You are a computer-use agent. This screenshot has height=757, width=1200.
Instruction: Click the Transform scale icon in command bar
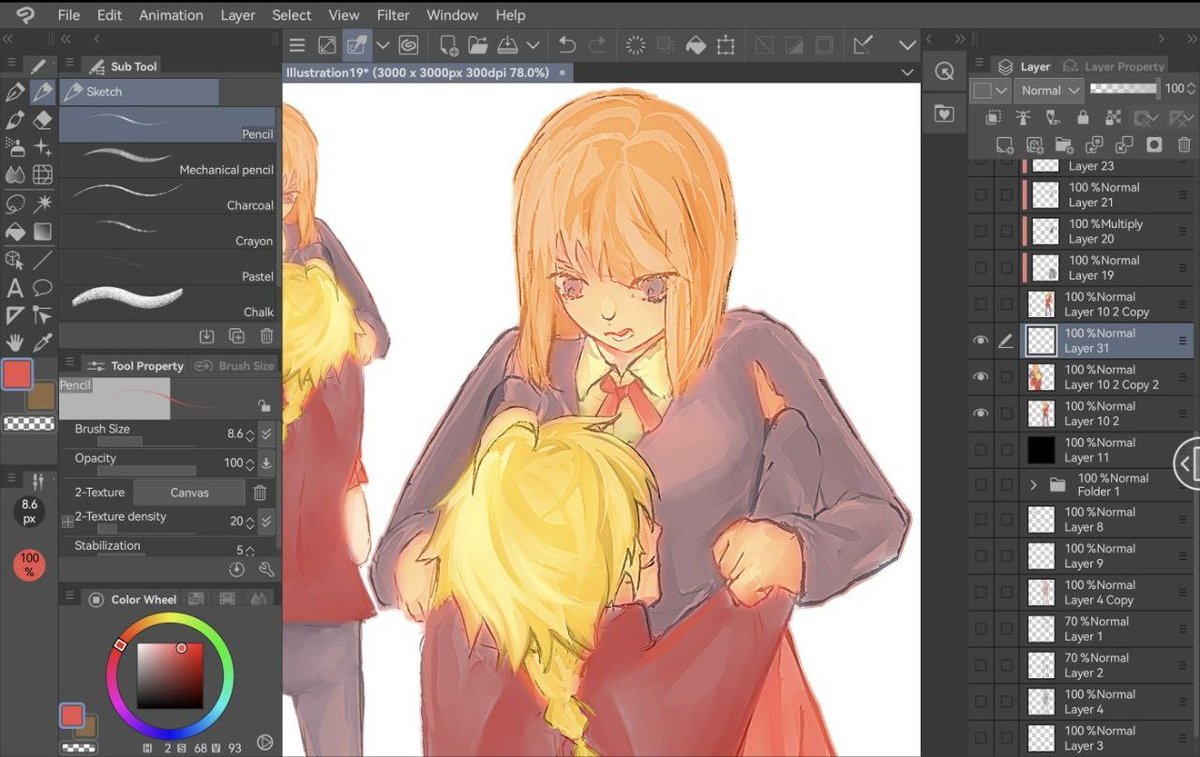point(726,45)
